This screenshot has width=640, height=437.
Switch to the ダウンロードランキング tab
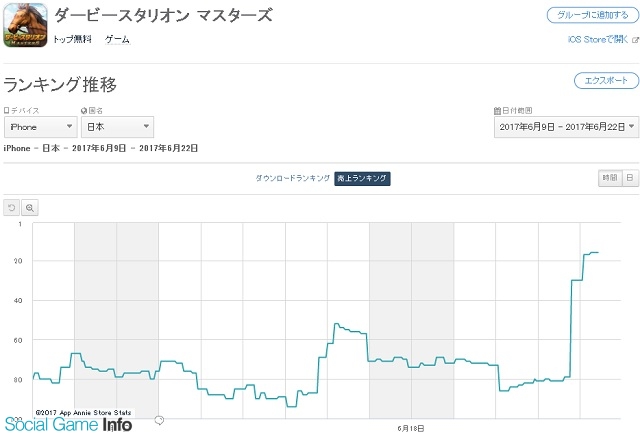click(x=293, y=178)
